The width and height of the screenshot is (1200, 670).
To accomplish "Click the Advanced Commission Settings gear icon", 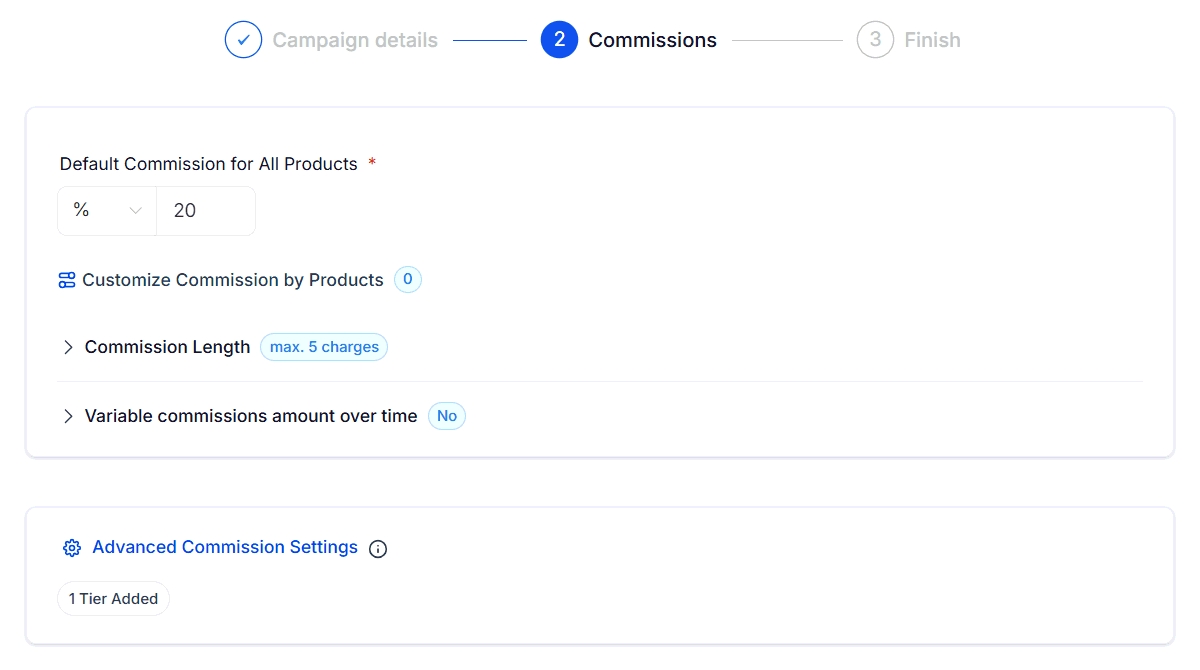I will (71, 548).
